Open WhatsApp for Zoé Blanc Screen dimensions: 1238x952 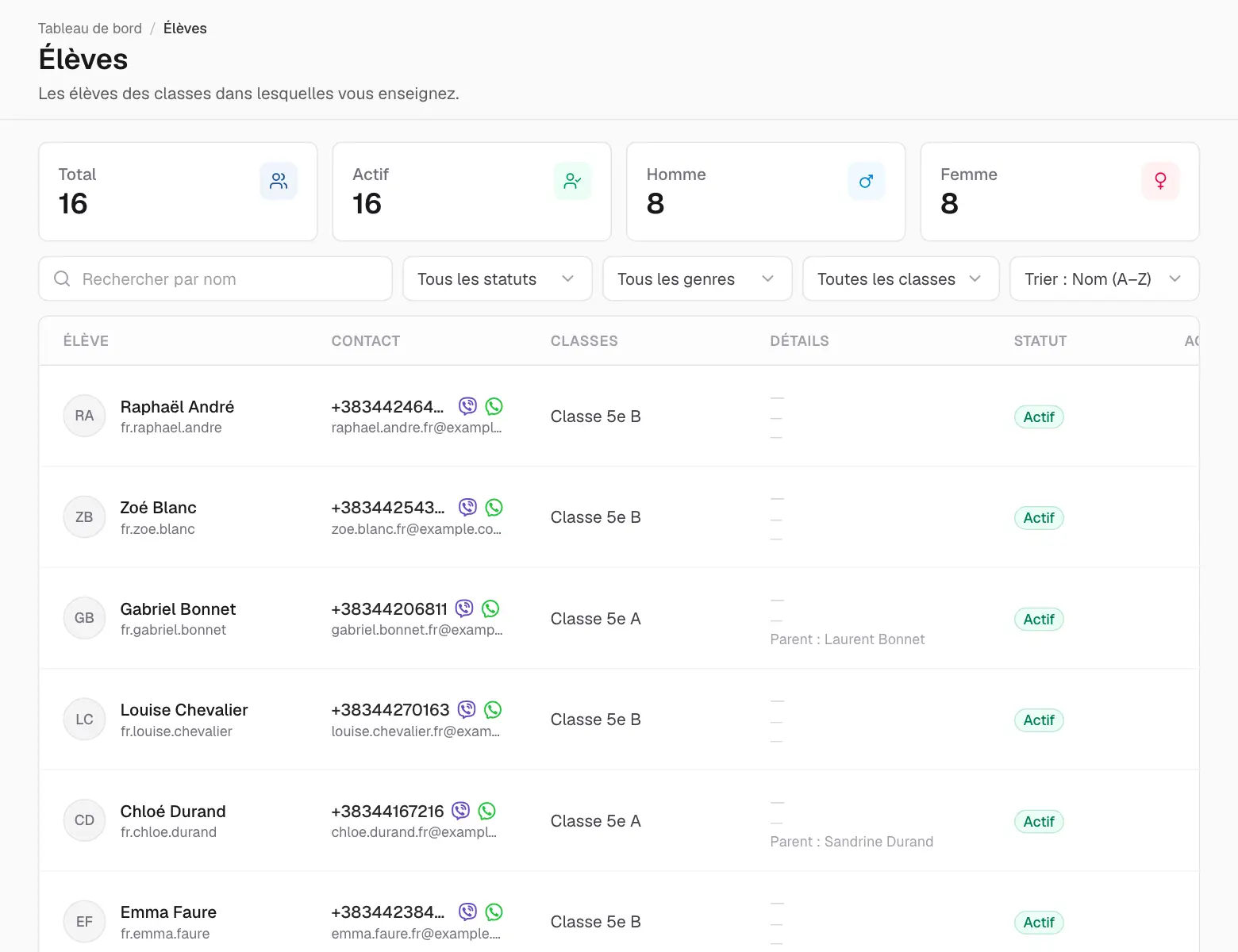click(x=494, y=507)
